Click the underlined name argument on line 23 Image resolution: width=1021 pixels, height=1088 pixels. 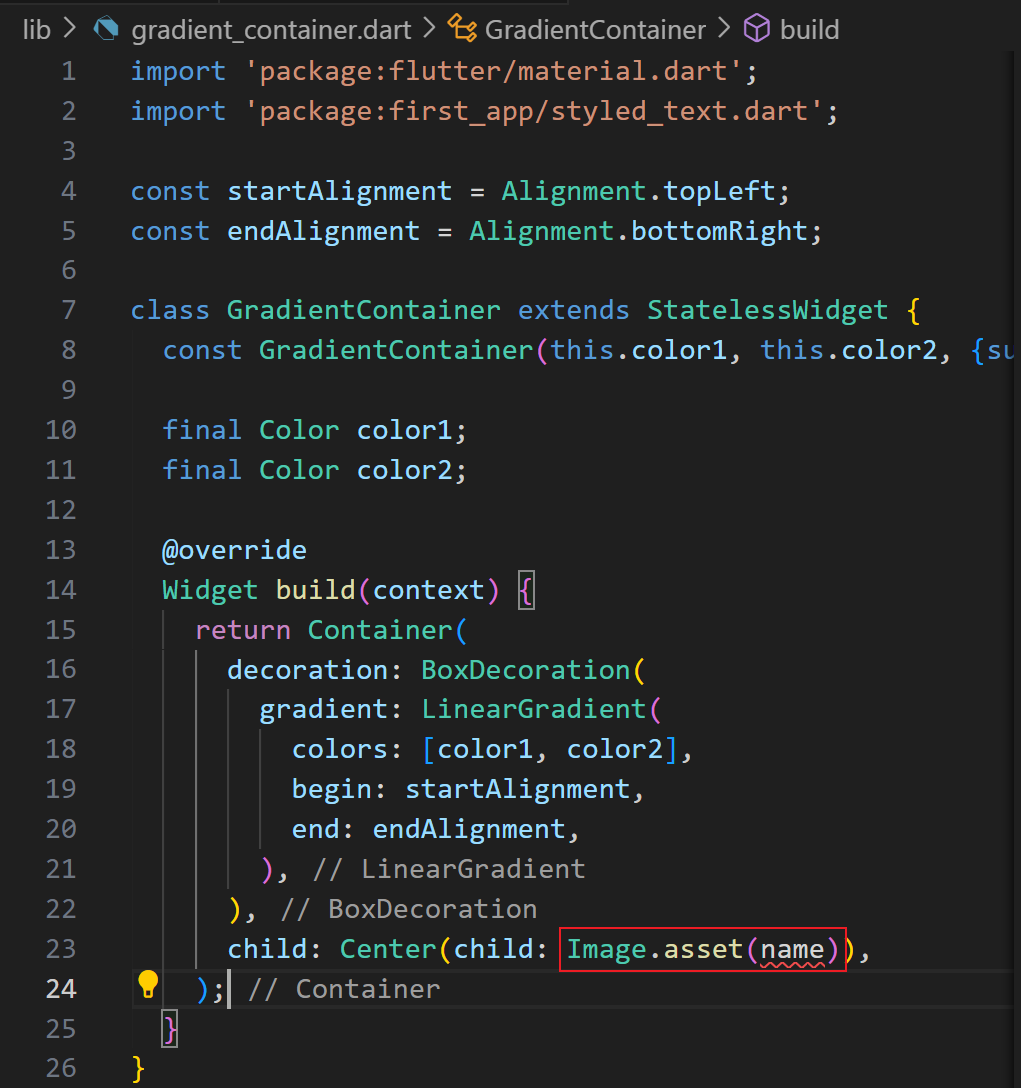792,950
